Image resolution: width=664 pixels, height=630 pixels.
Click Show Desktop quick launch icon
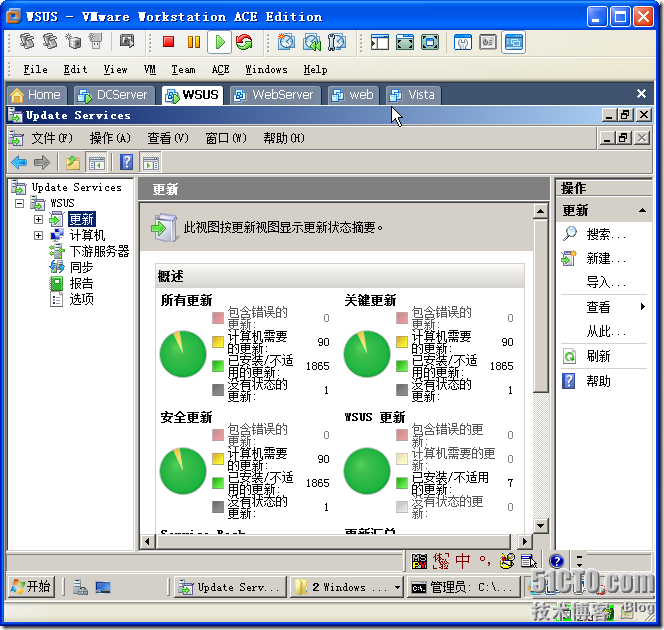[102, 587]
